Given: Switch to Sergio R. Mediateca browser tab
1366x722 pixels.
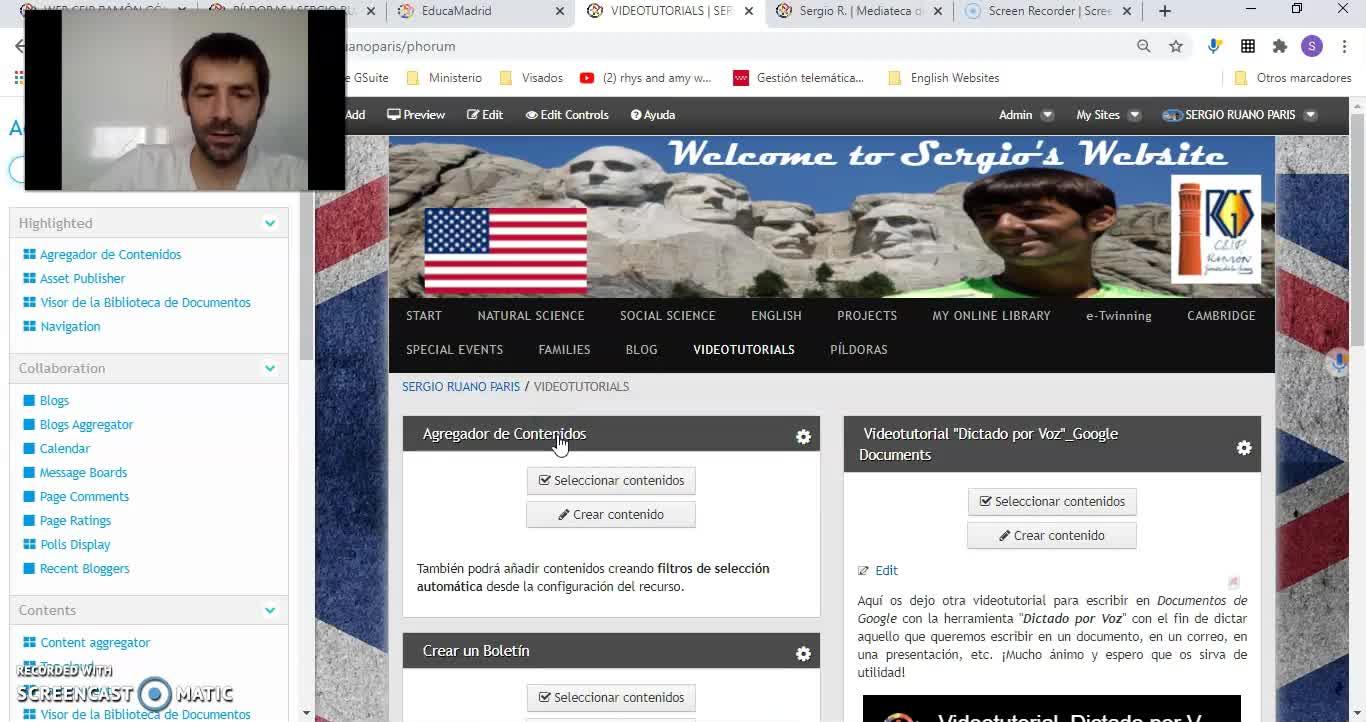Looking at the screenshot, I should pos(858,11).
